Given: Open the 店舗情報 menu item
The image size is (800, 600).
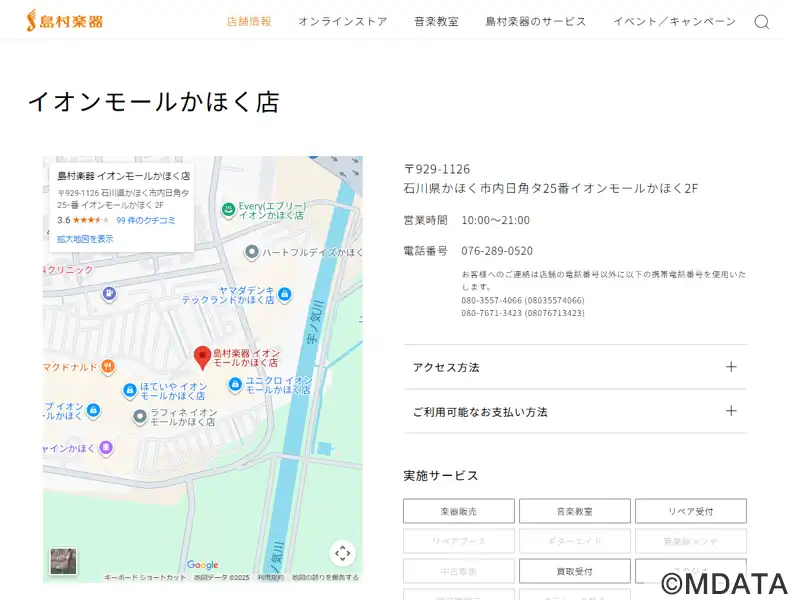Looking at the screenshot, I should click(x=249, y=21).
